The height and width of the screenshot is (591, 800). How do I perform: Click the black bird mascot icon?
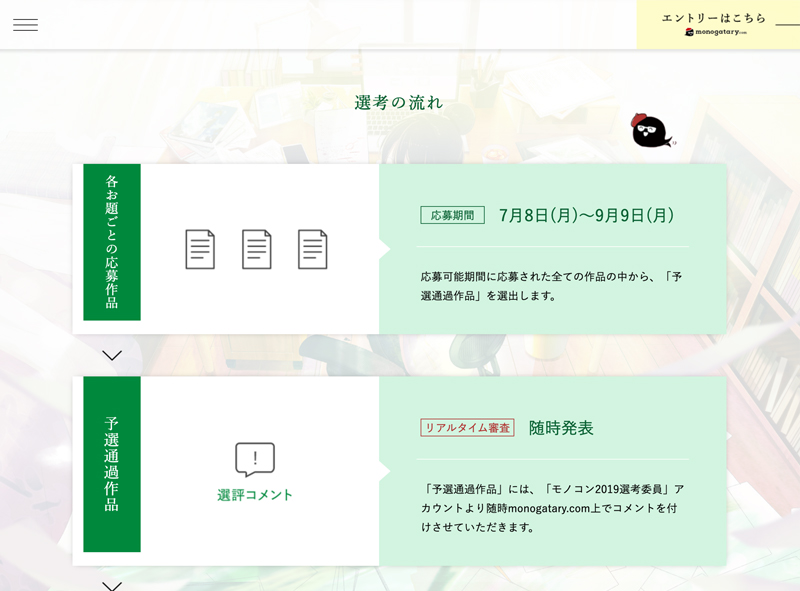tap(650, 131)
